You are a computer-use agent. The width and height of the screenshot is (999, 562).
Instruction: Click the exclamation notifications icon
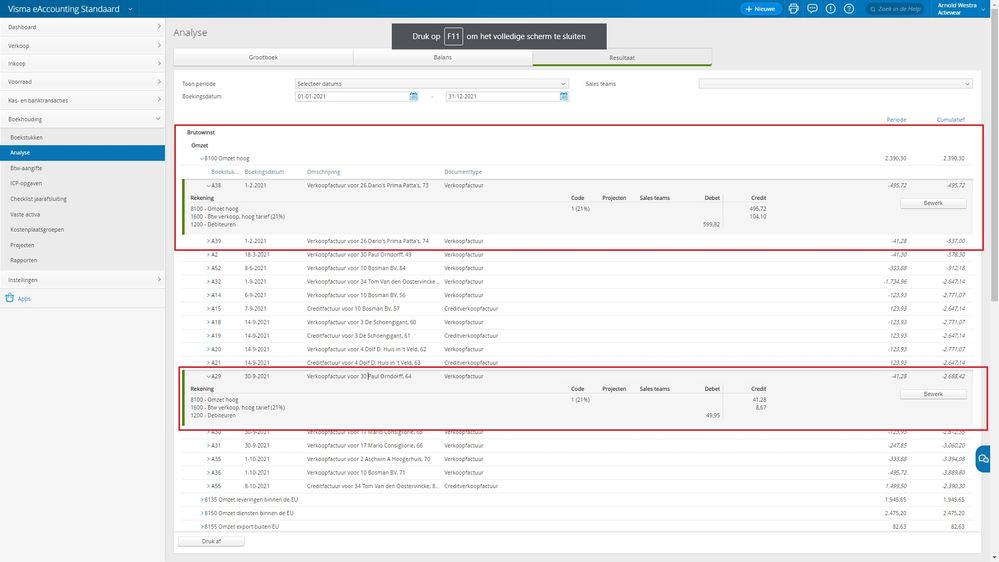pyautogui.click(x=830, y=9)
